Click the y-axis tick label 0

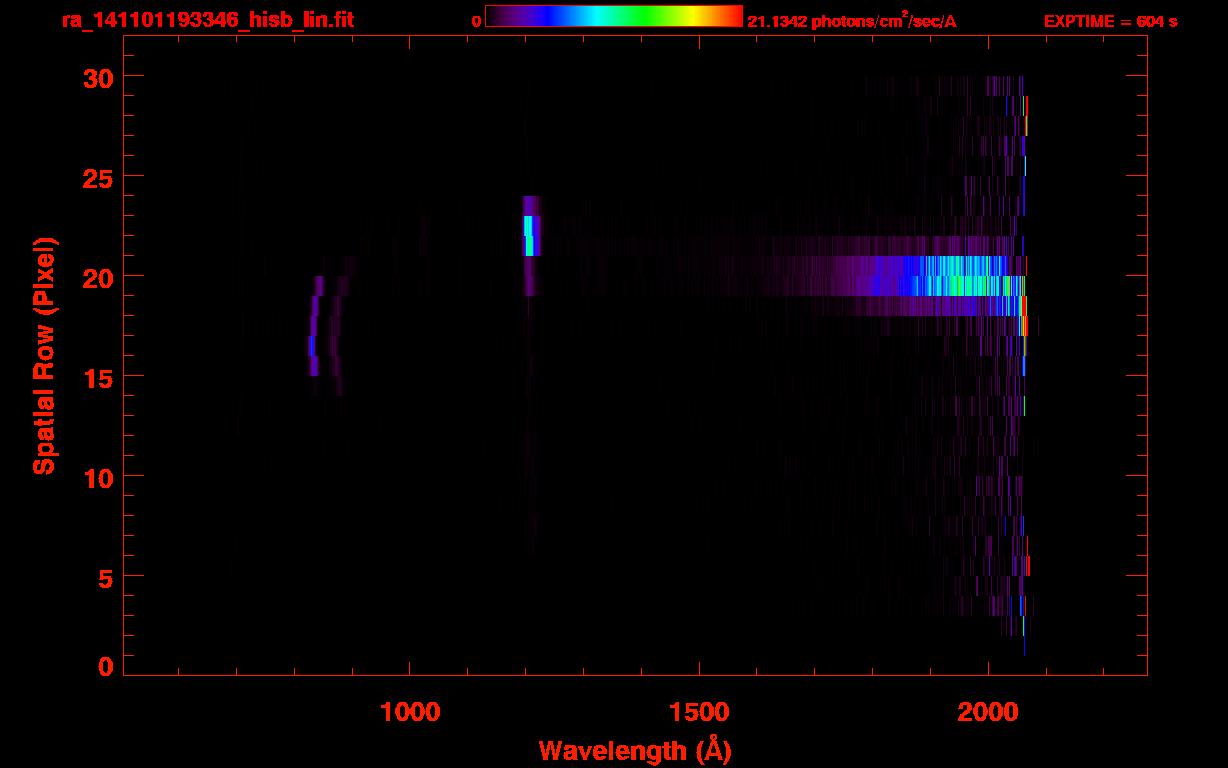[105, 667]
